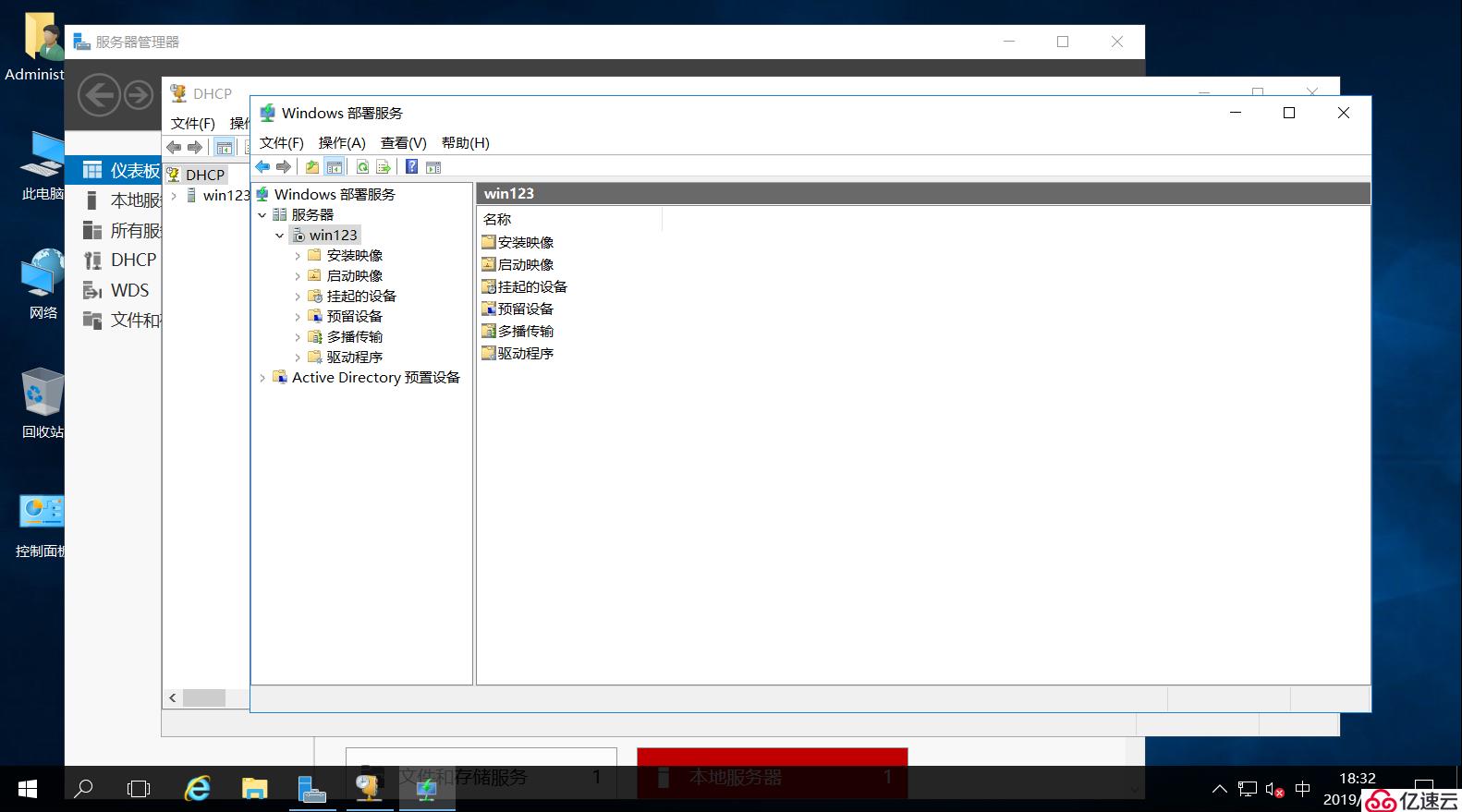Click the Export list icon in WDS toolbar
Screen dimensions: 1462x812
coord(383,167)
